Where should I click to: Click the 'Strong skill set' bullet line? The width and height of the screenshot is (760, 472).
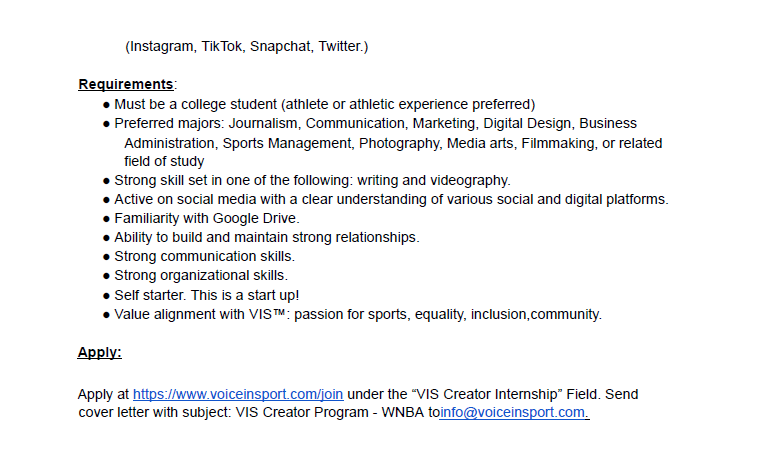click(x=312, y=181)
